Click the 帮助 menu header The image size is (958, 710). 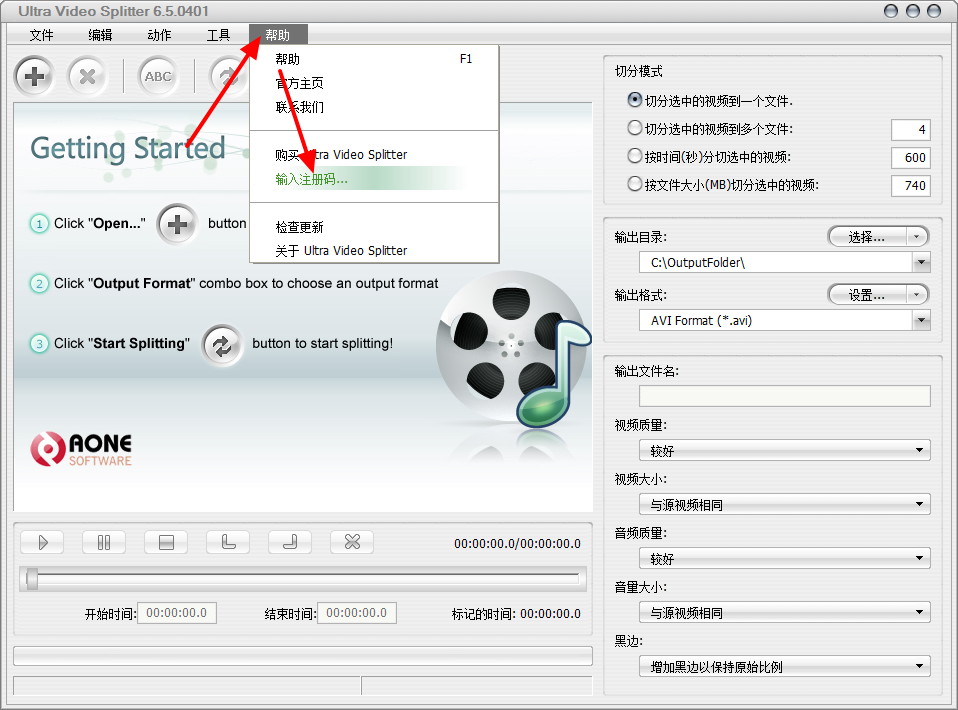coord(278,35)
